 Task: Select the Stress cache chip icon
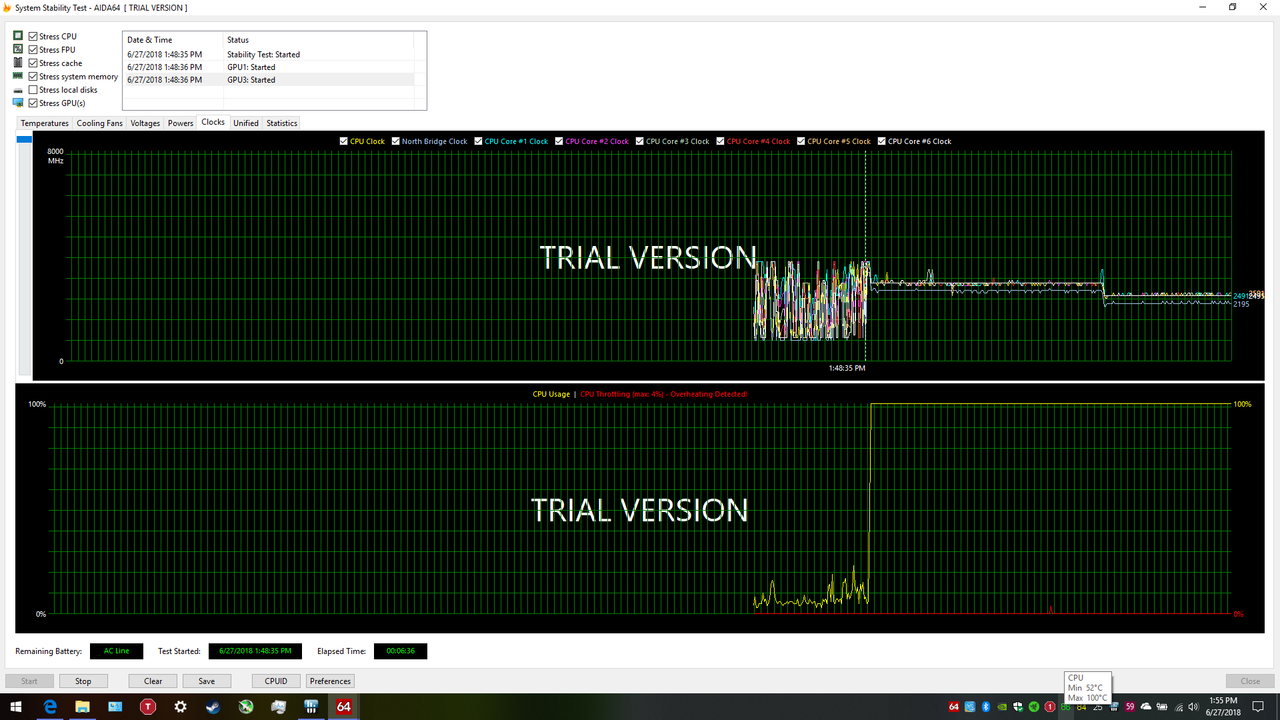click(x=17, y=62)
